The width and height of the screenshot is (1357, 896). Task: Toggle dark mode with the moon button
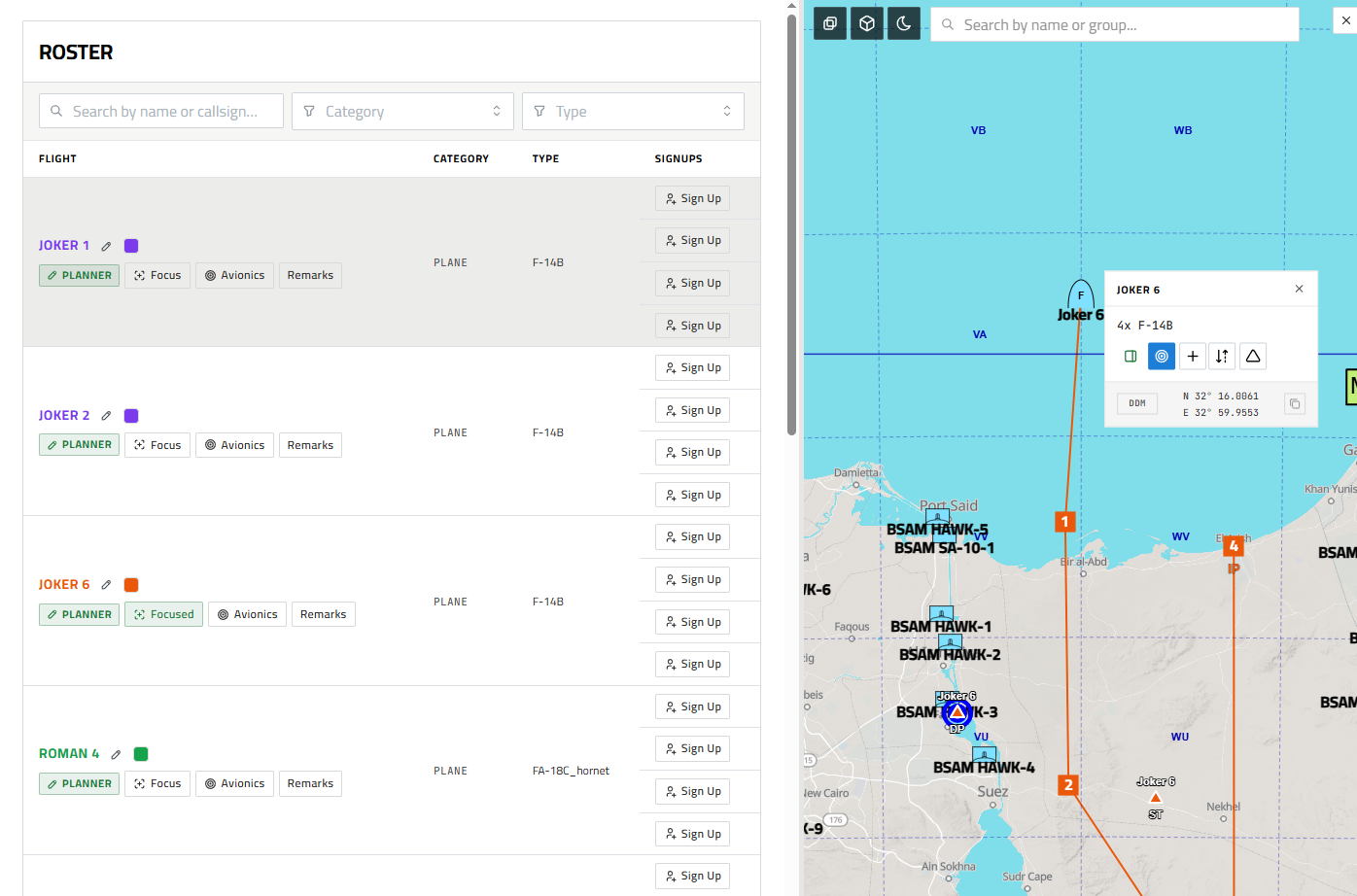[x=904, y=23]
